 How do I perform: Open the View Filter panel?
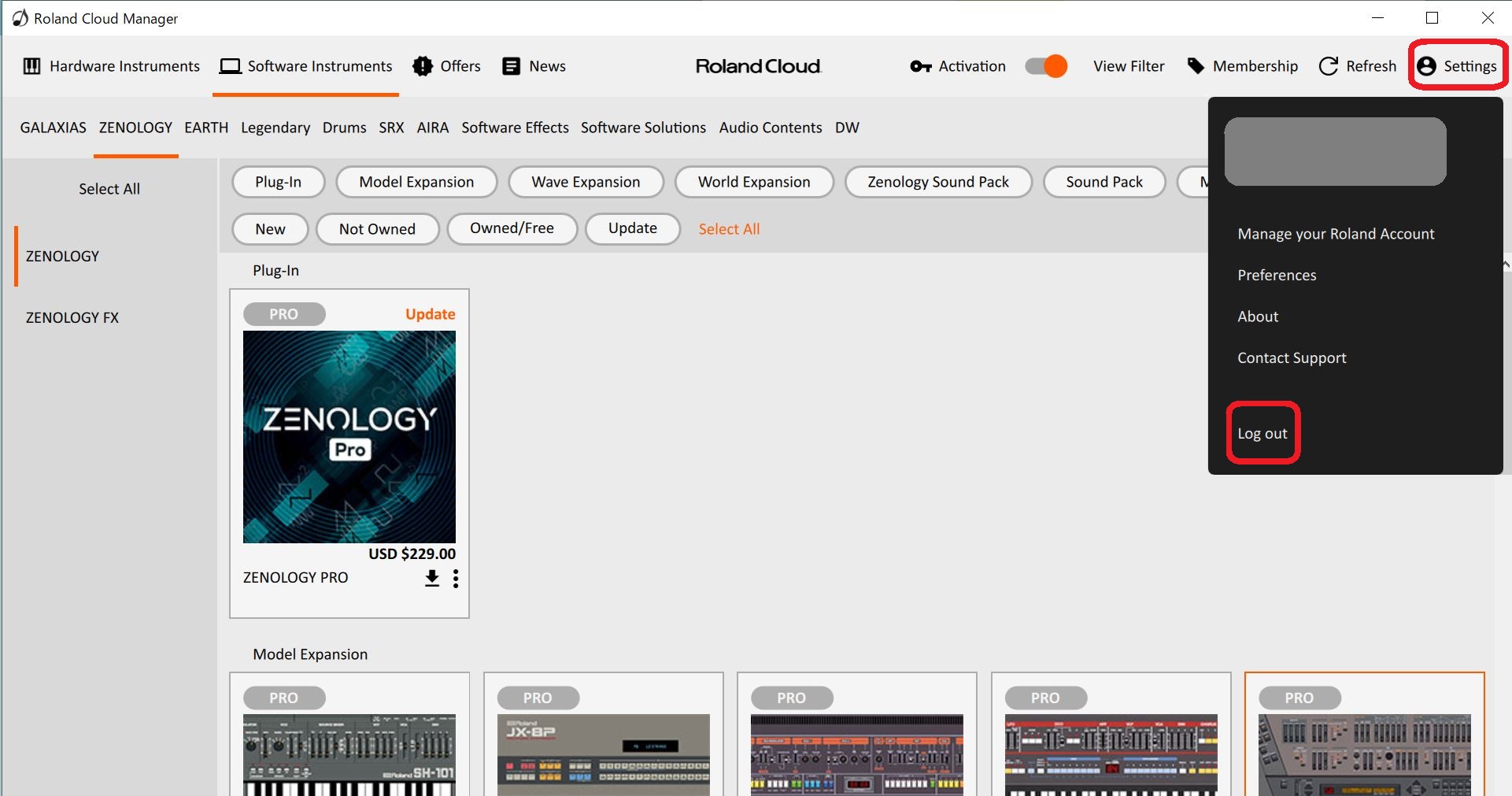(1128, 66)
